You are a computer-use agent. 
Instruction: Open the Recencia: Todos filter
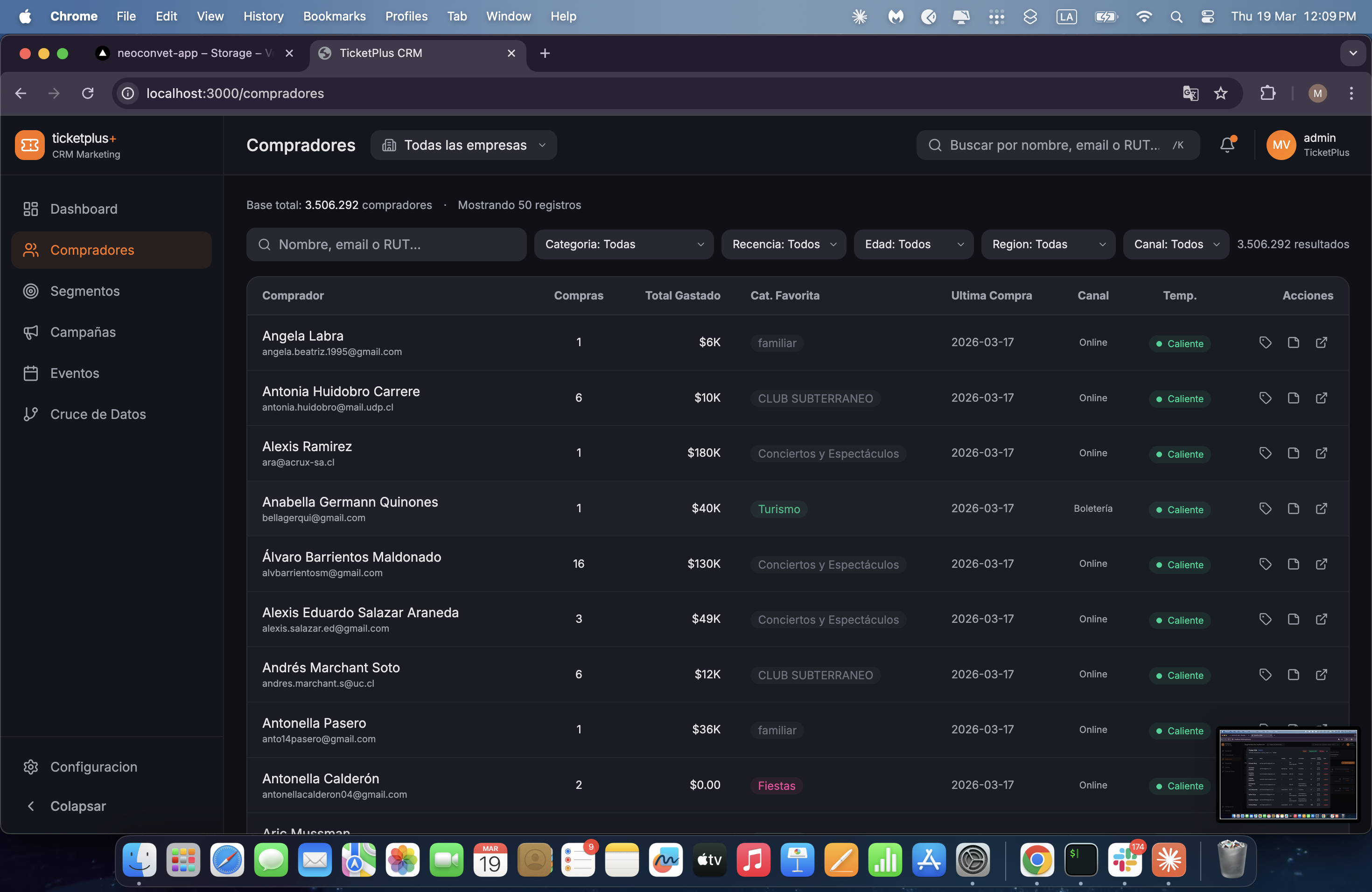point(784,244)
